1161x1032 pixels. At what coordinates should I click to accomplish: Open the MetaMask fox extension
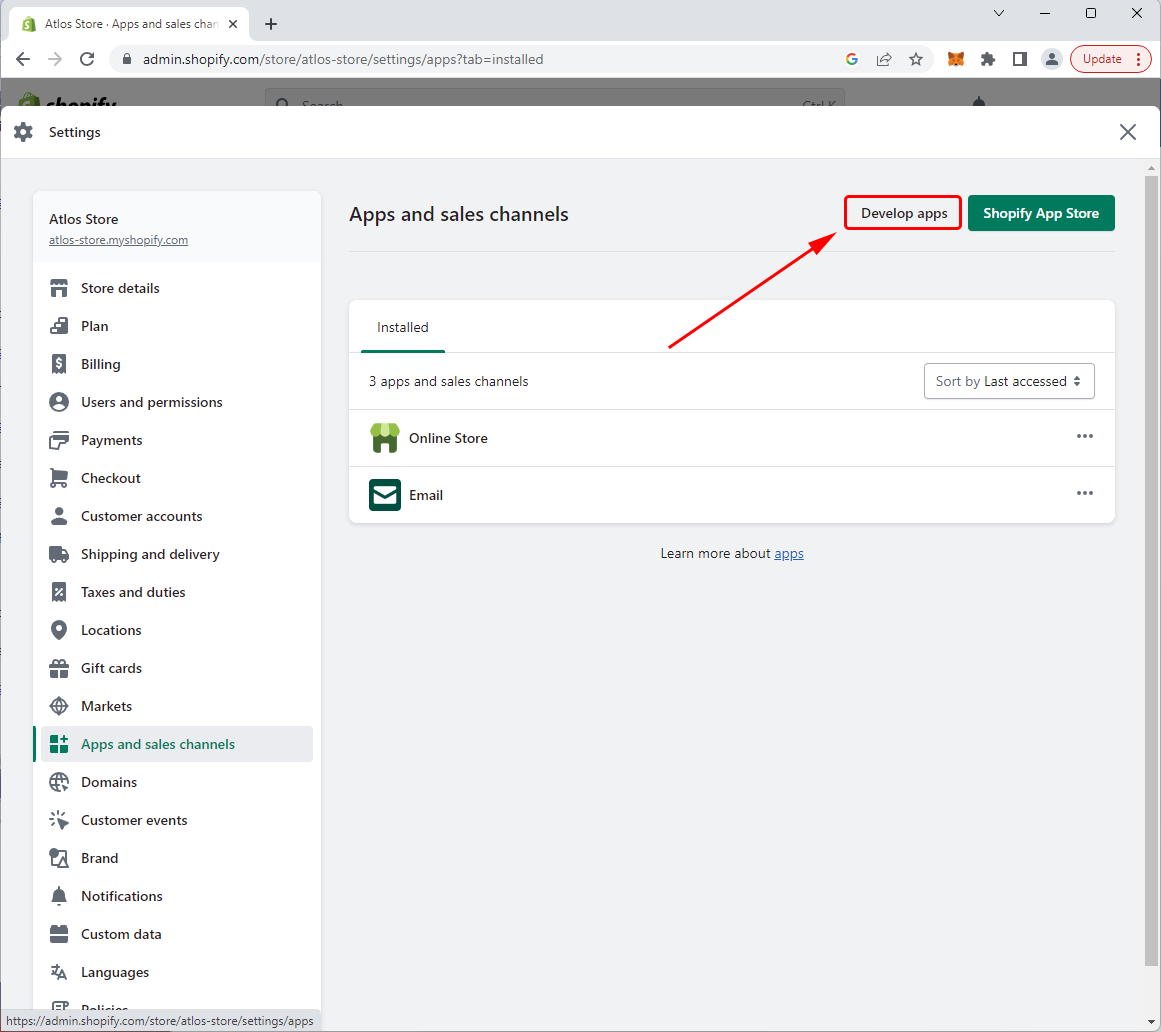[x=956, y=59]
